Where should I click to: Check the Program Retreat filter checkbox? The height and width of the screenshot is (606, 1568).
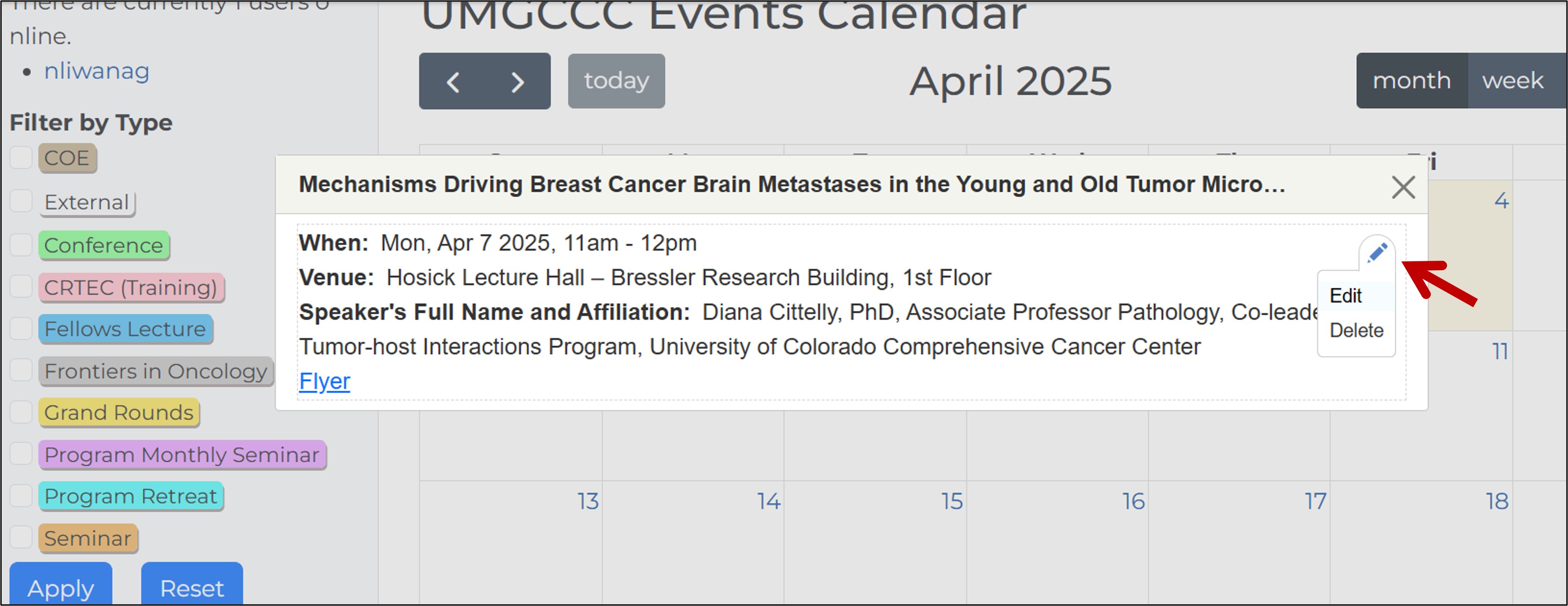21,496
